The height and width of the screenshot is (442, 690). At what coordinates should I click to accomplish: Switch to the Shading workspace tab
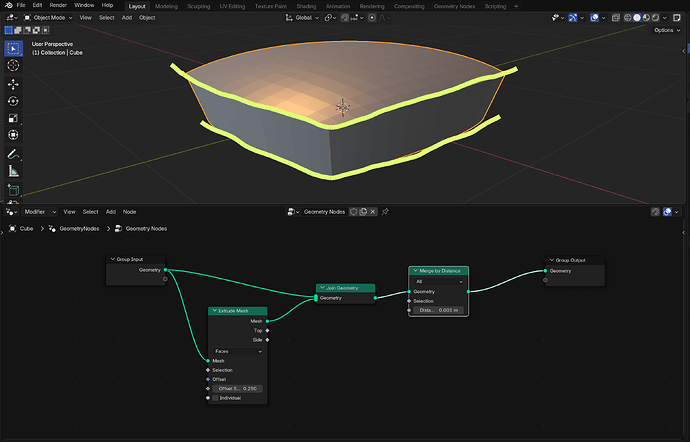coord(306,6)
